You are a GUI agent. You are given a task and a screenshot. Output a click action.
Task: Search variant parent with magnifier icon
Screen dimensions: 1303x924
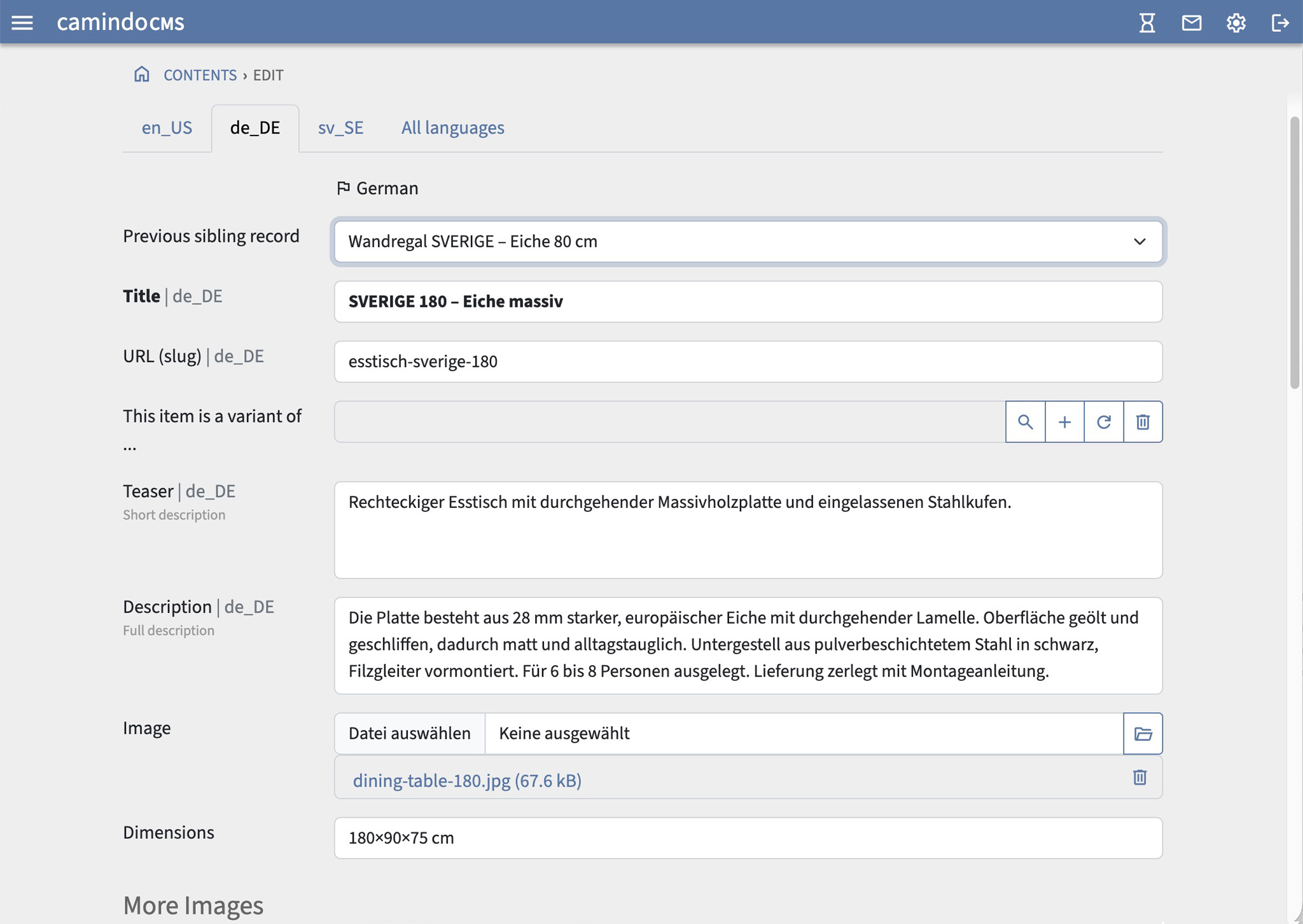coord(1025,422)
